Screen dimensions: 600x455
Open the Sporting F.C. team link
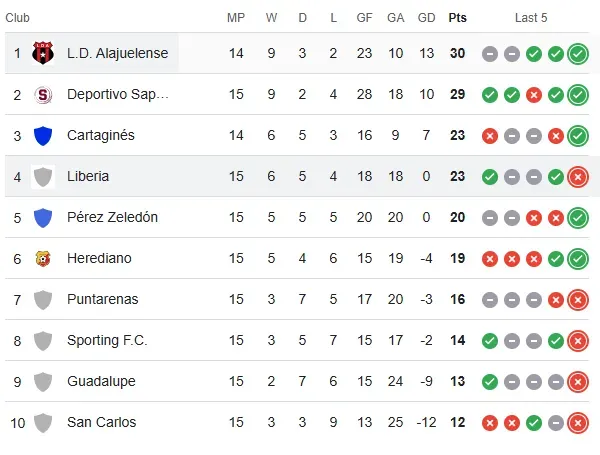coord(107,340)
